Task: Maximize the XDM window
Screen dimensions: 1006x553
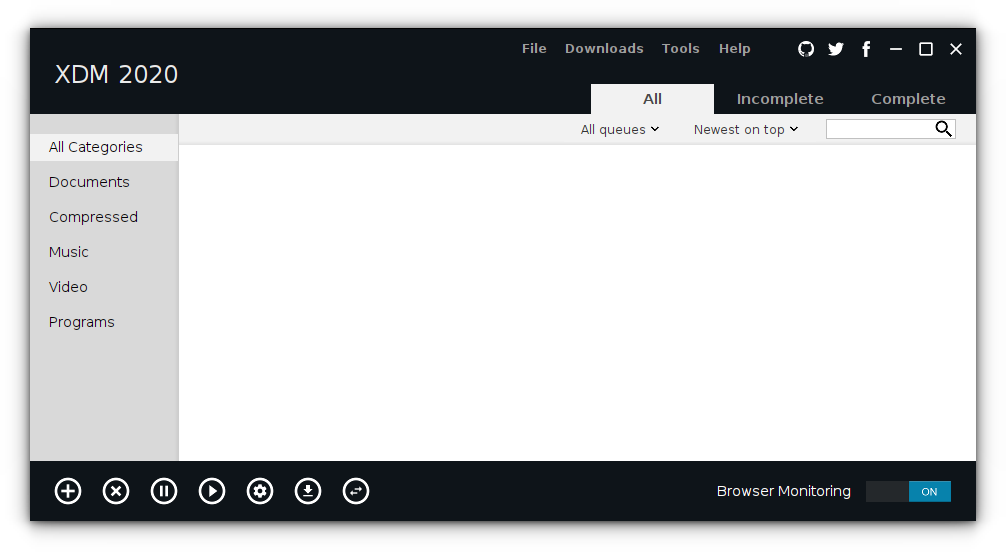Action: coord(926,49)
